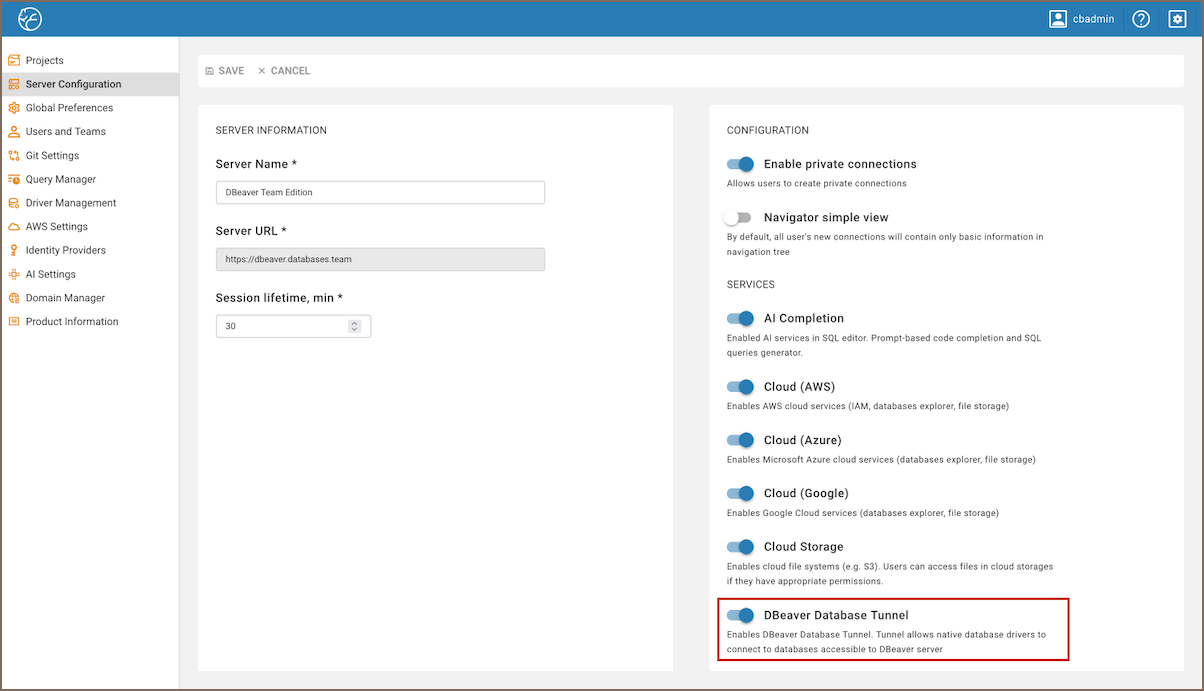Open the help question mark icon
This screenshot has height=691, width=1204.
[1141, 19]
